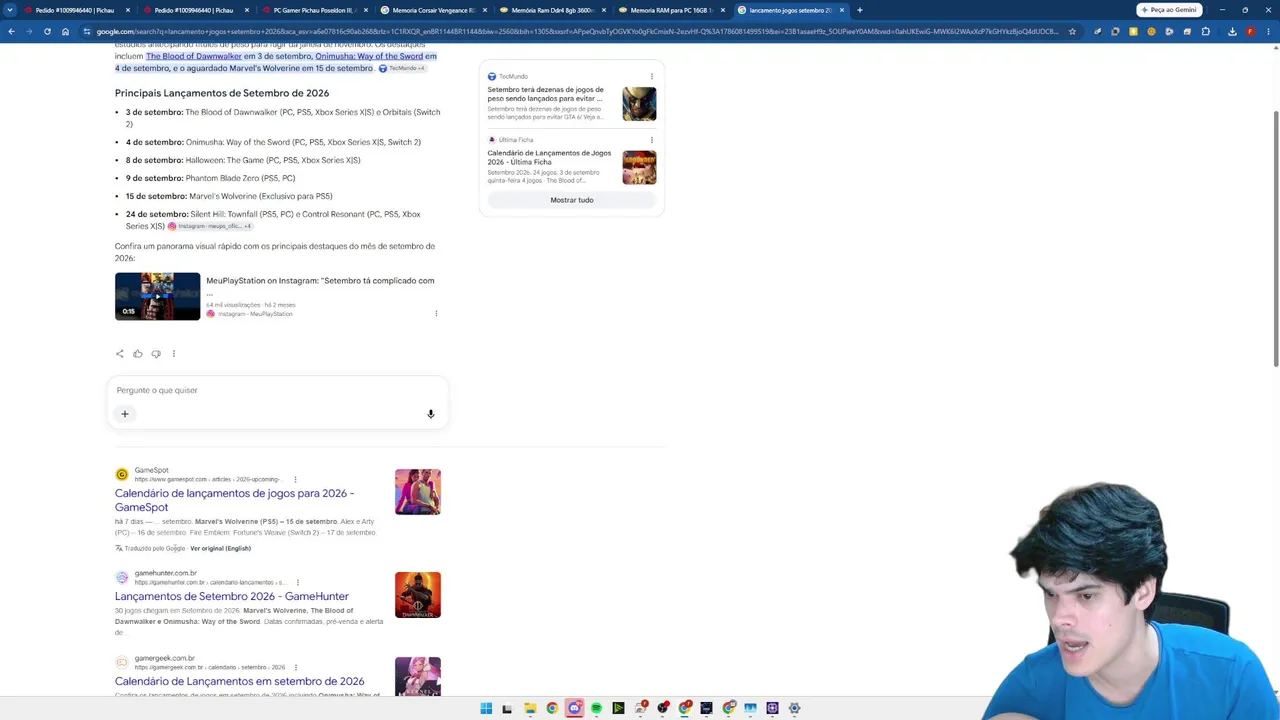The image size is (1280, 720).
Task: Click the Mostrar tudo button
Action: click(x=572, y=200)
